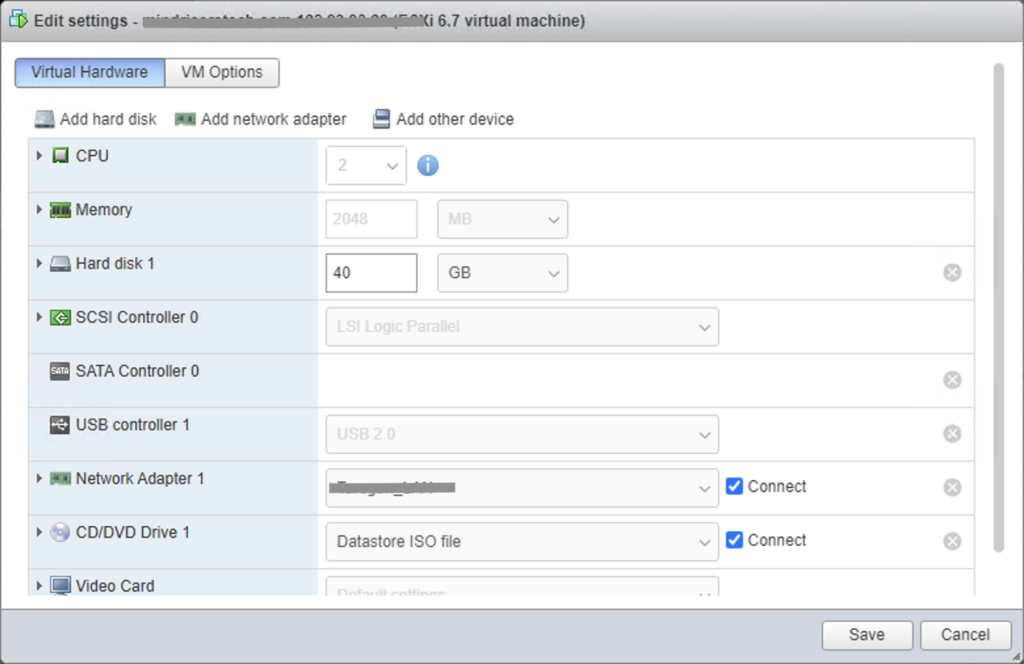
Task: Click the Save button
Action: coord(866,635)
